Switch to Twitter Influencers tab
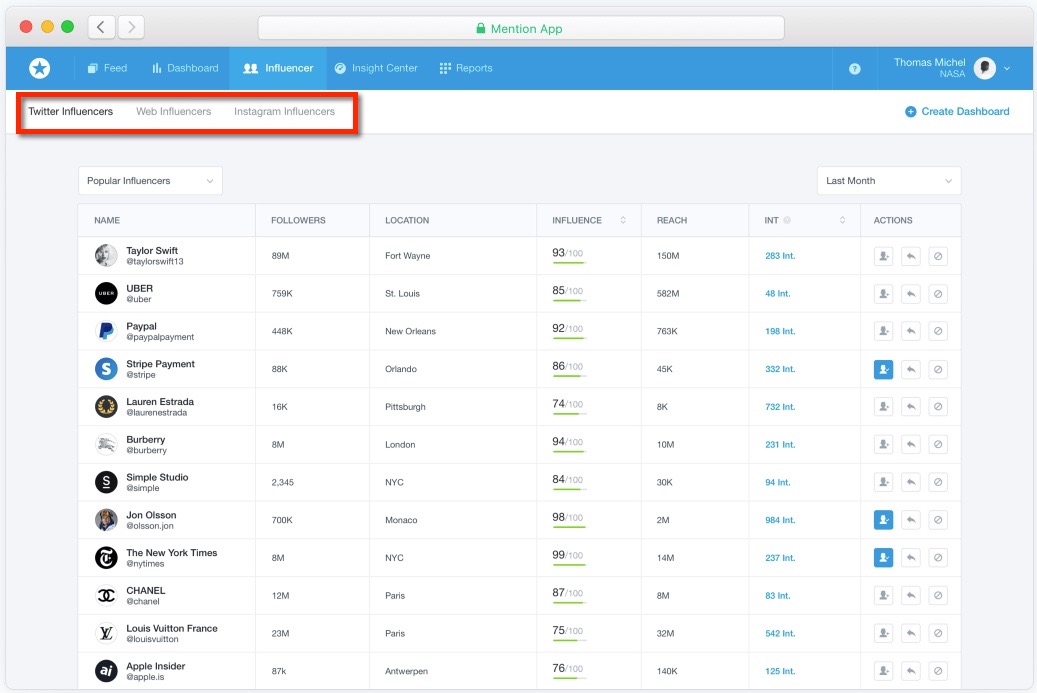Viewport: 1037px width, 693px height. click(x=70, y=111)
